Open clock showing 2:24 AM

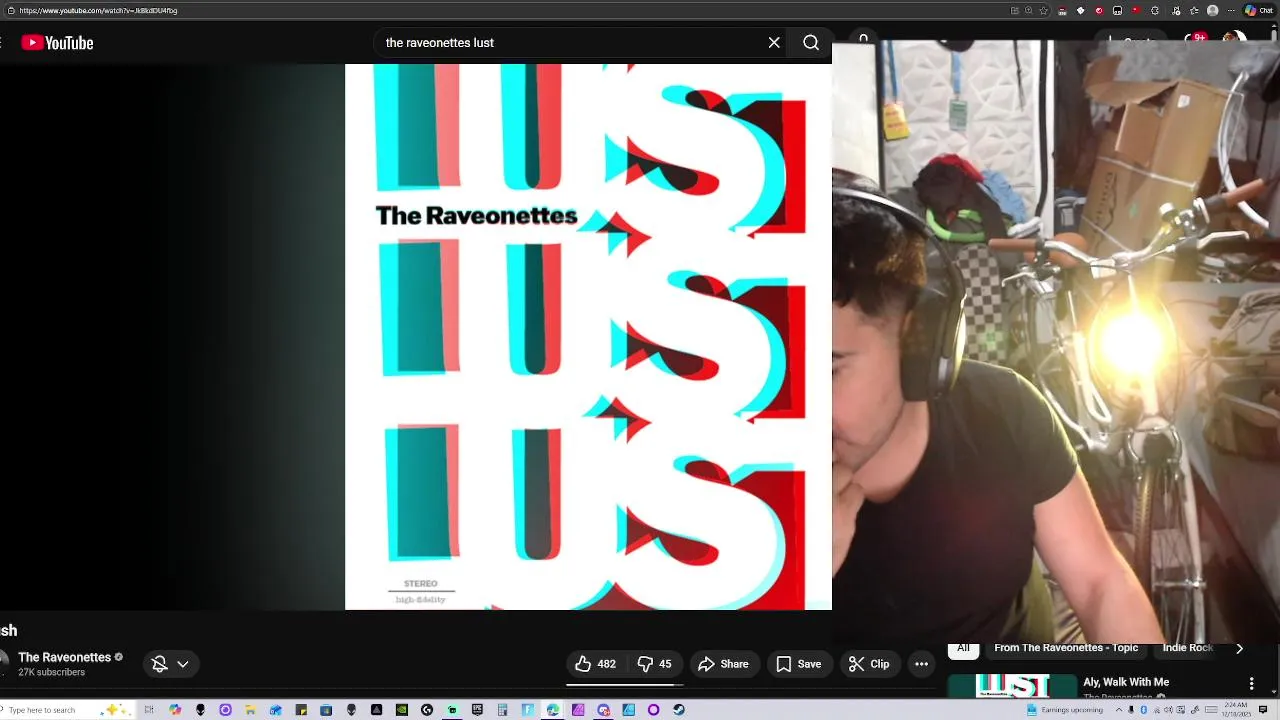pos(1236,710)
